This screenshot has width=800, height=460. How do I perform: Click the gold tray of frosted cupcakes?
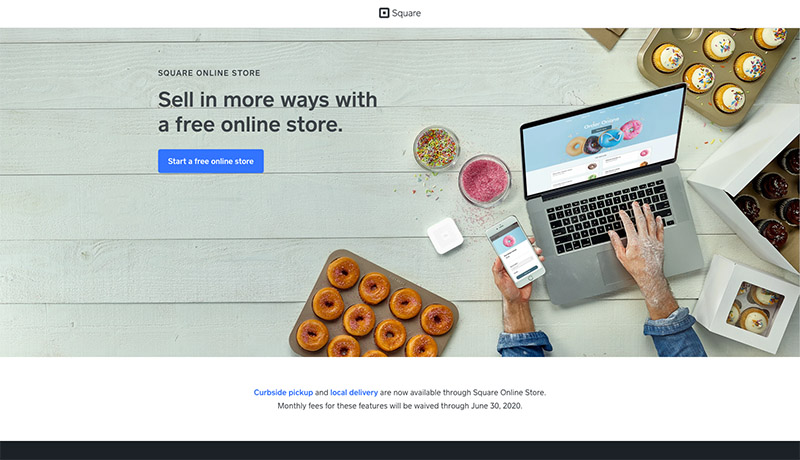tap(716, 66)
